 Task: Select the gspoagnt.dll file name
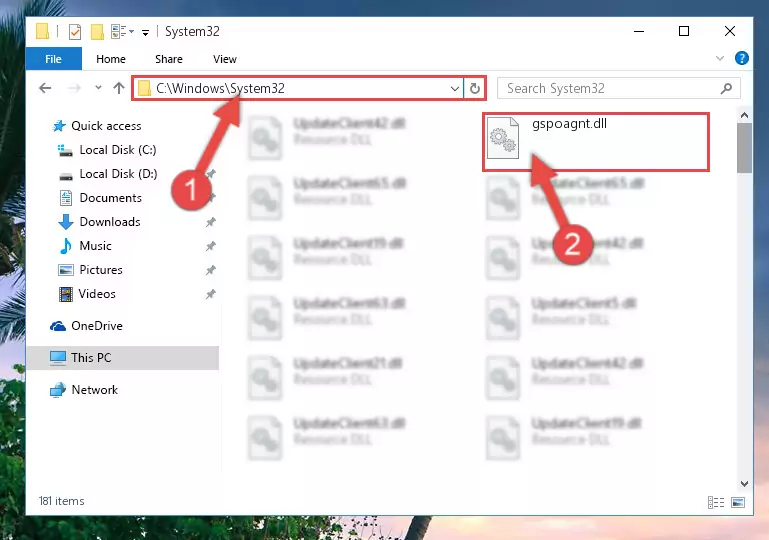[569, 124]
